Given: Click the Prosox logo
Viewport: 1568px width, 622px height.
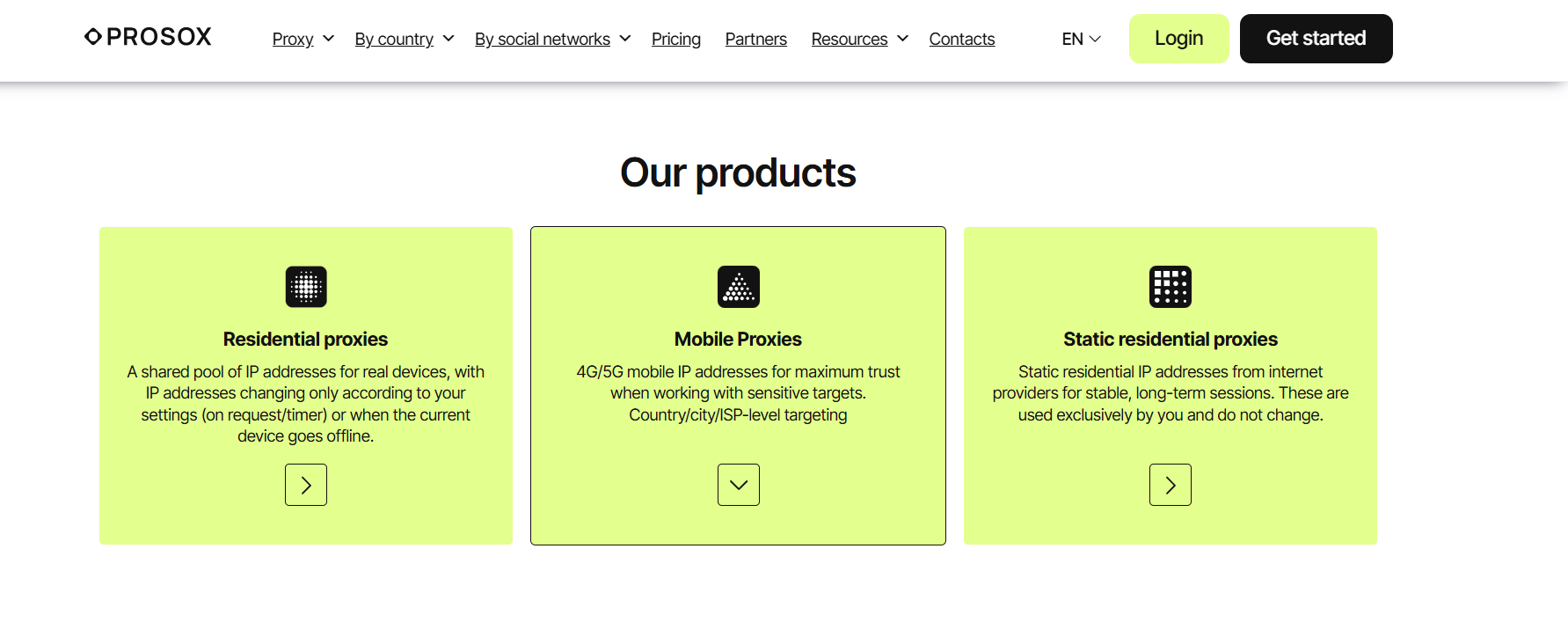Looking at the screenshot, I should coord(148,37).
